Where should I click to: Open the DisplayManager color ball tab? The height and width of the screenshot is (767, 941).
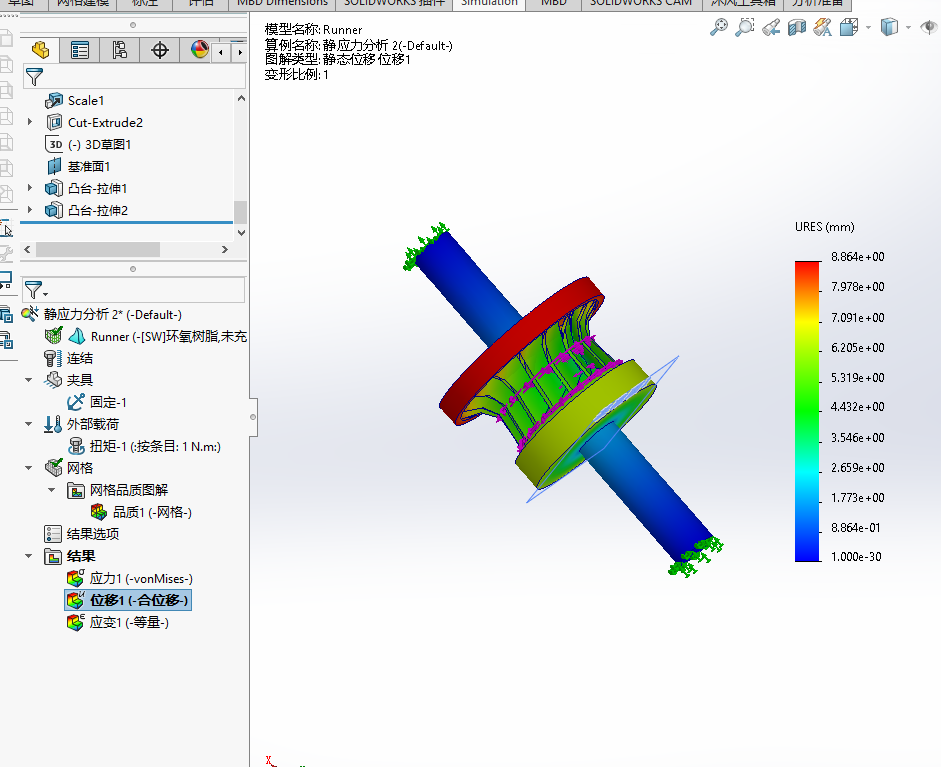(199, 50)
